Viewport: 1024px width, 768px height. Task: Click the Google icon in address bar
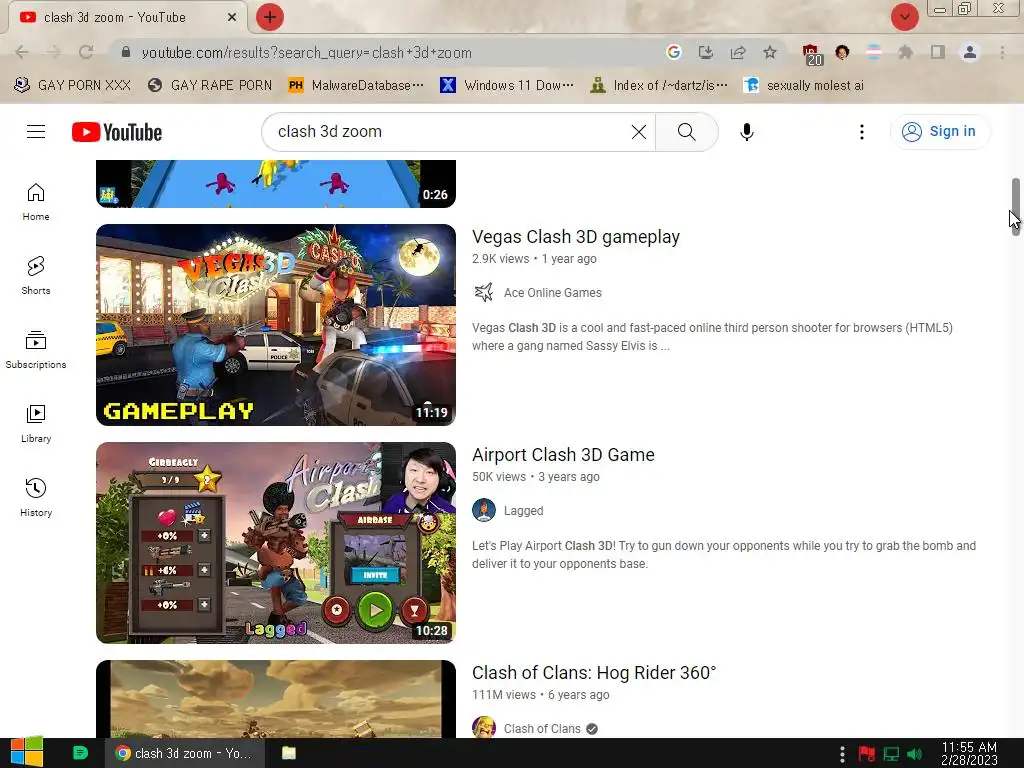[674, 52]
